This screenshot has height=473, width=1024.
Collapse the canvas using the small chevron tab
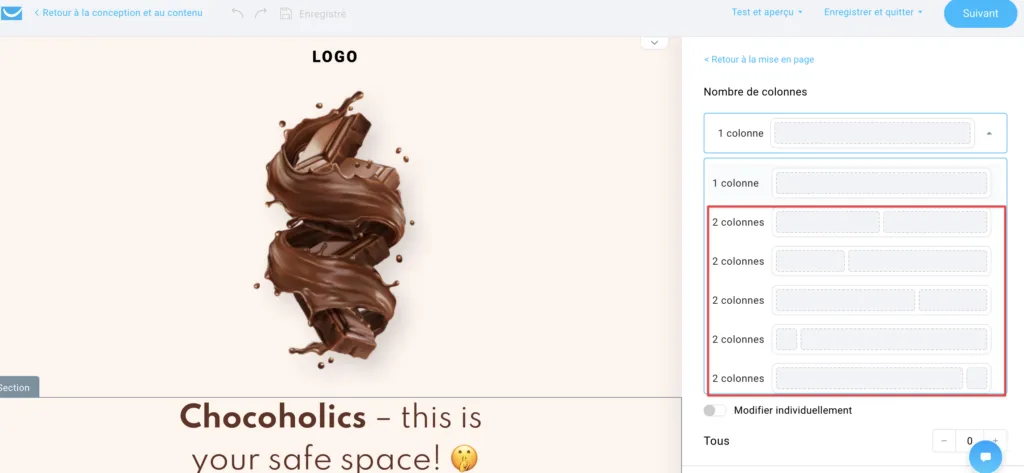pyautogui.click(x=654, y=43)
